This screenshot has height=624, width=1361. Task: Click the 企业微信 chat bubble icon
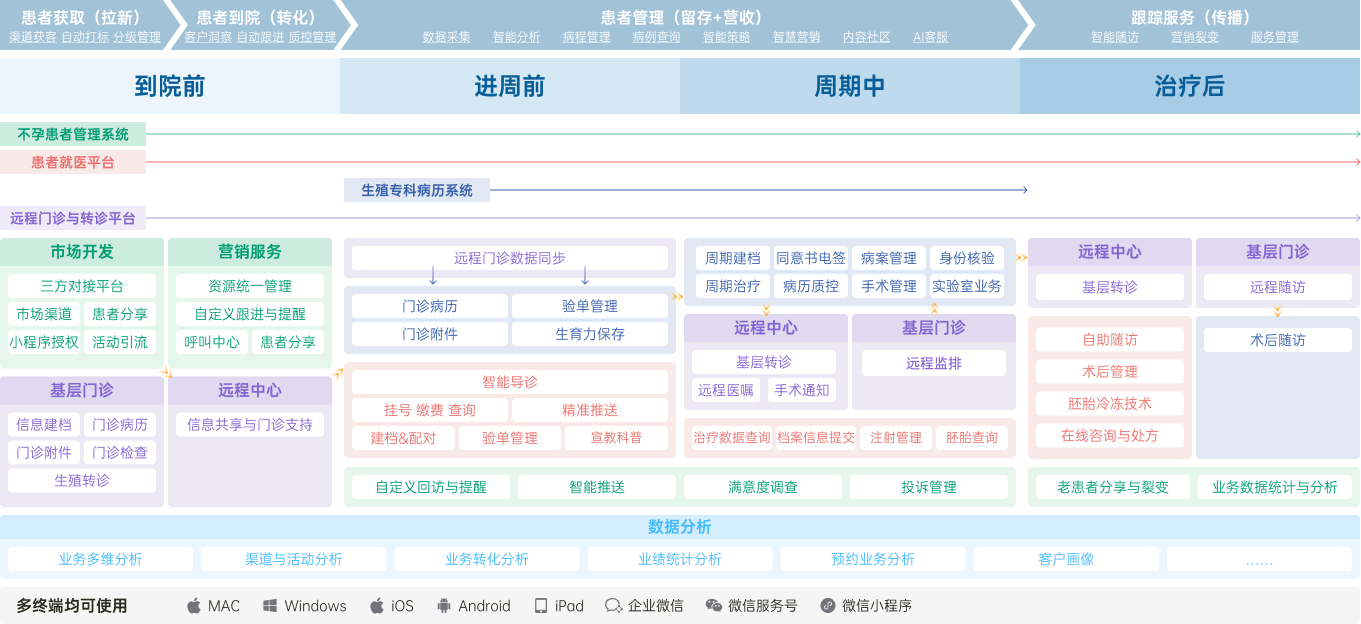click(612, 606)
